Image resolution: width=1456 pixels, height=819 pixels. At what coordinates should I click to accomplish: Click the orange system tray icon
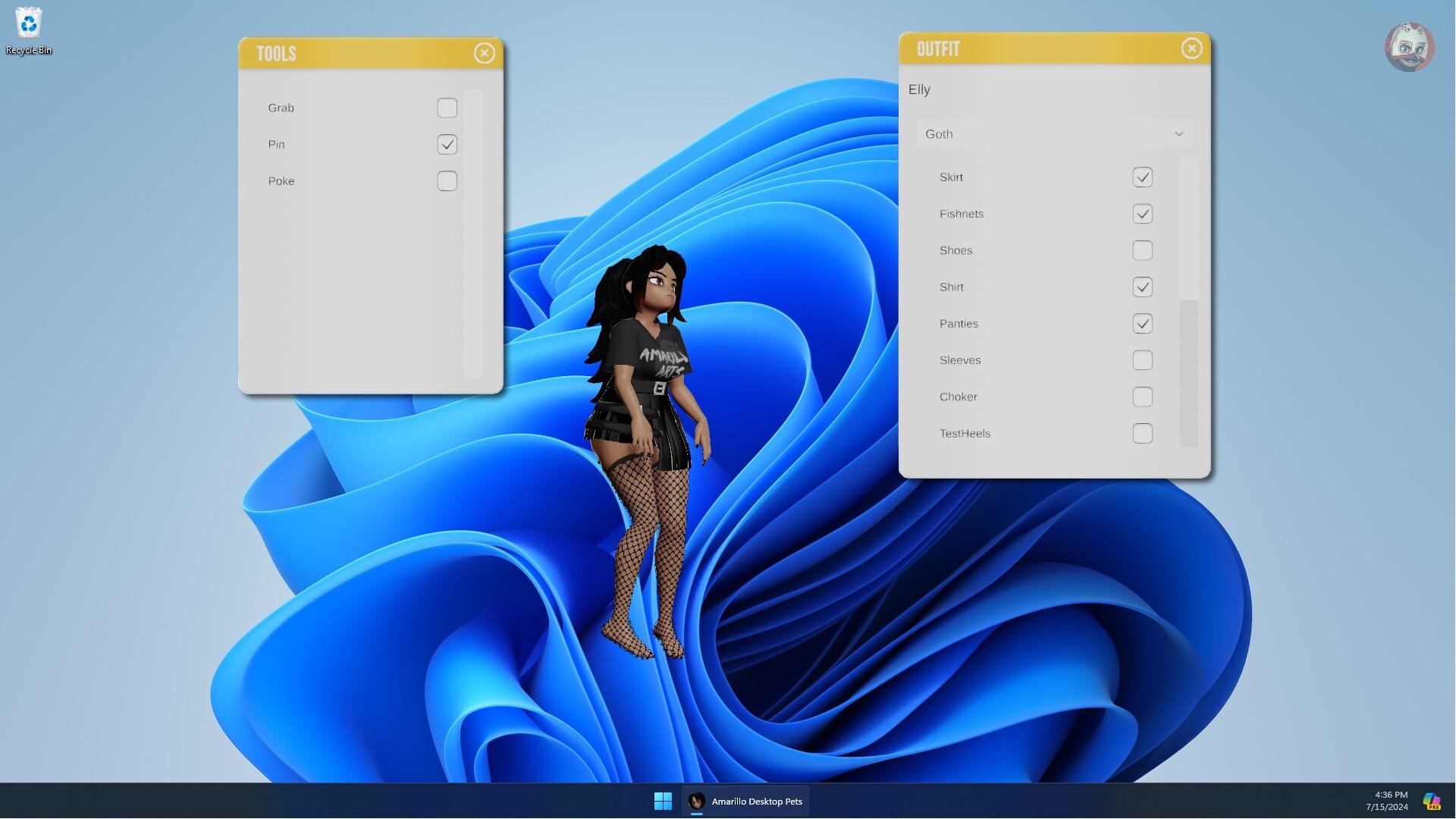point(1432,799)
